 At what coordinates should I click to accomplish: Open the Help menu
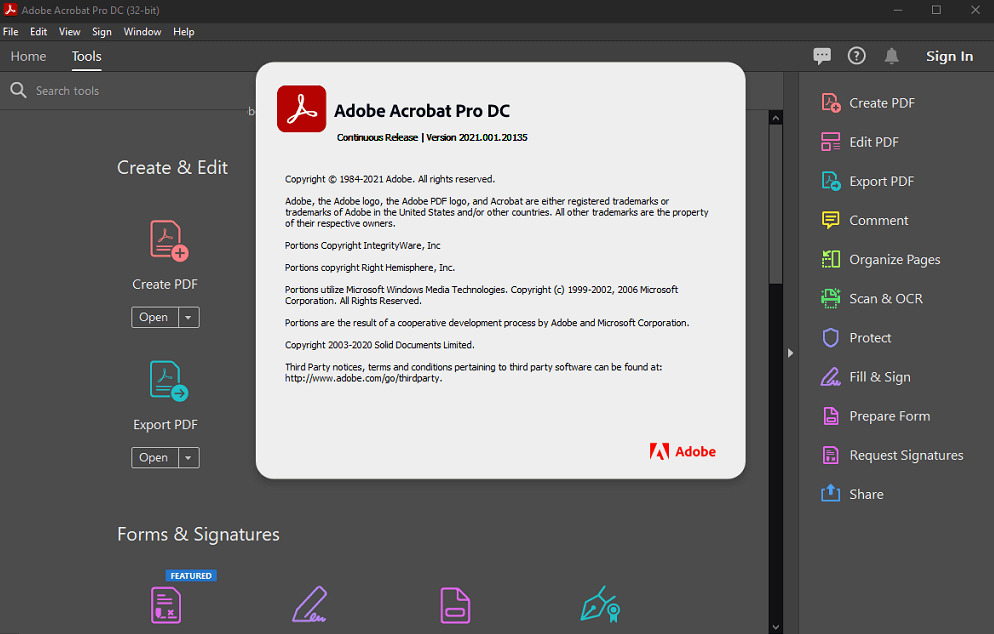click(x=184, y=32)
